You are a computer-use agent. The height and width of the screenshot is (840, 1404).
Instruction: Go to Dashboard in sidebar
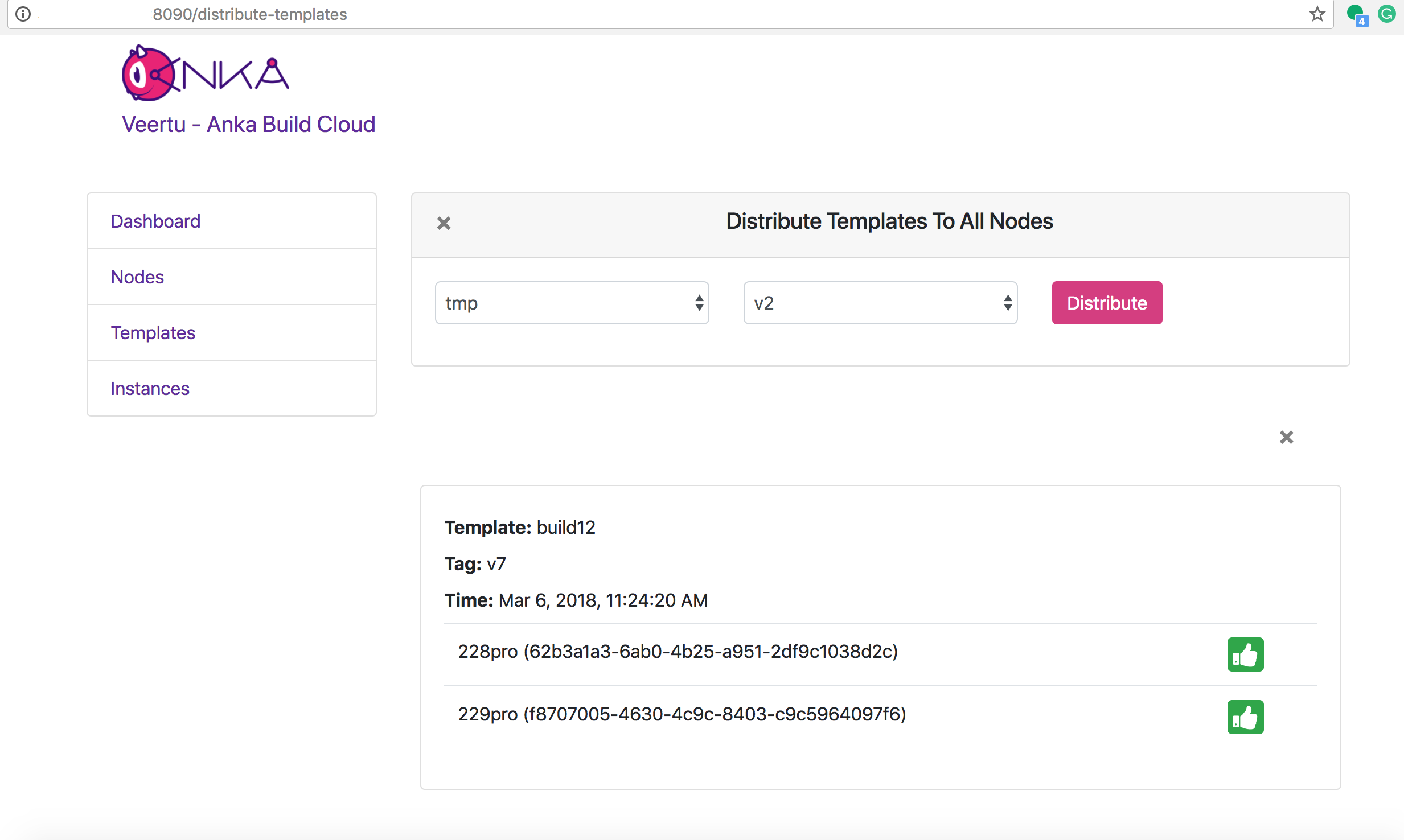pos(155,221)
